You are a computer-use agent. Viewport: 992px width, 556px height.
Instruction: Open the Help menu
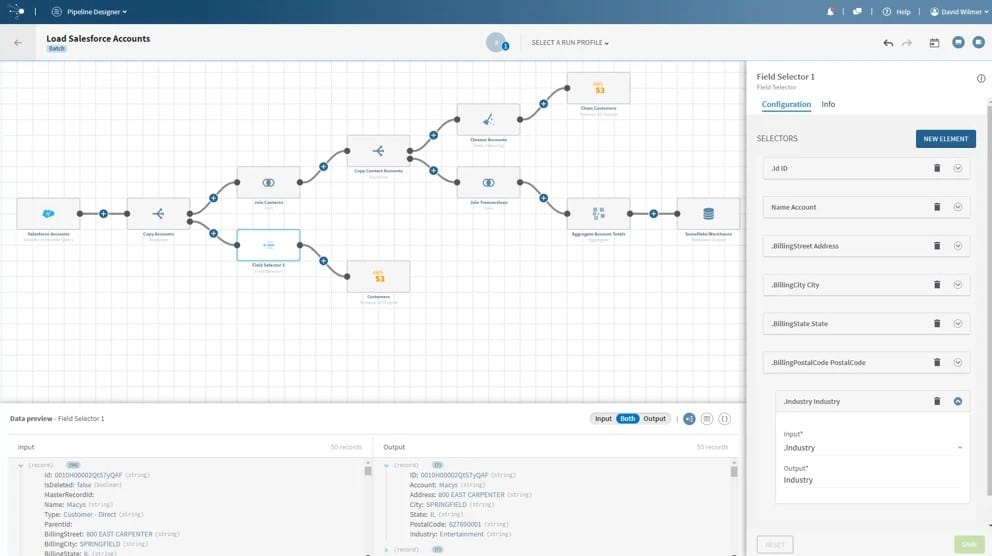pyautogui.click(x=896, y=11)
